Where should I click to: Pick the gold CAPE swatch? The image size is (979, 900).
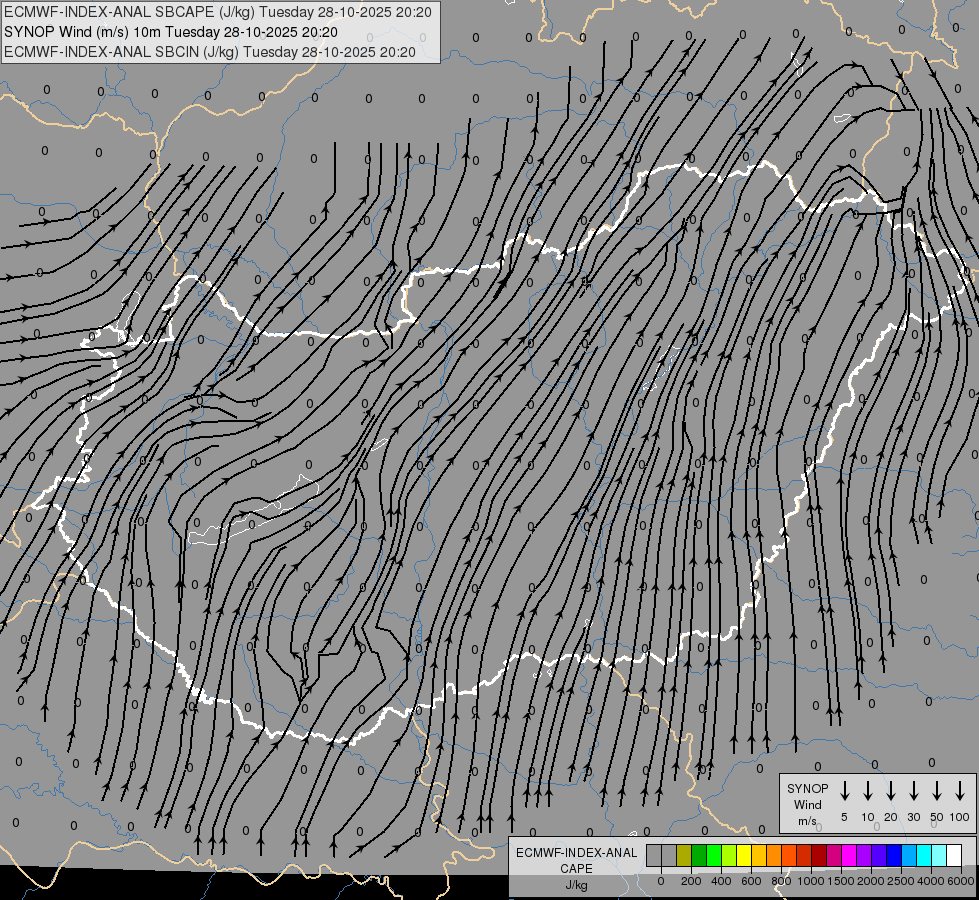[x=759, y=855]
